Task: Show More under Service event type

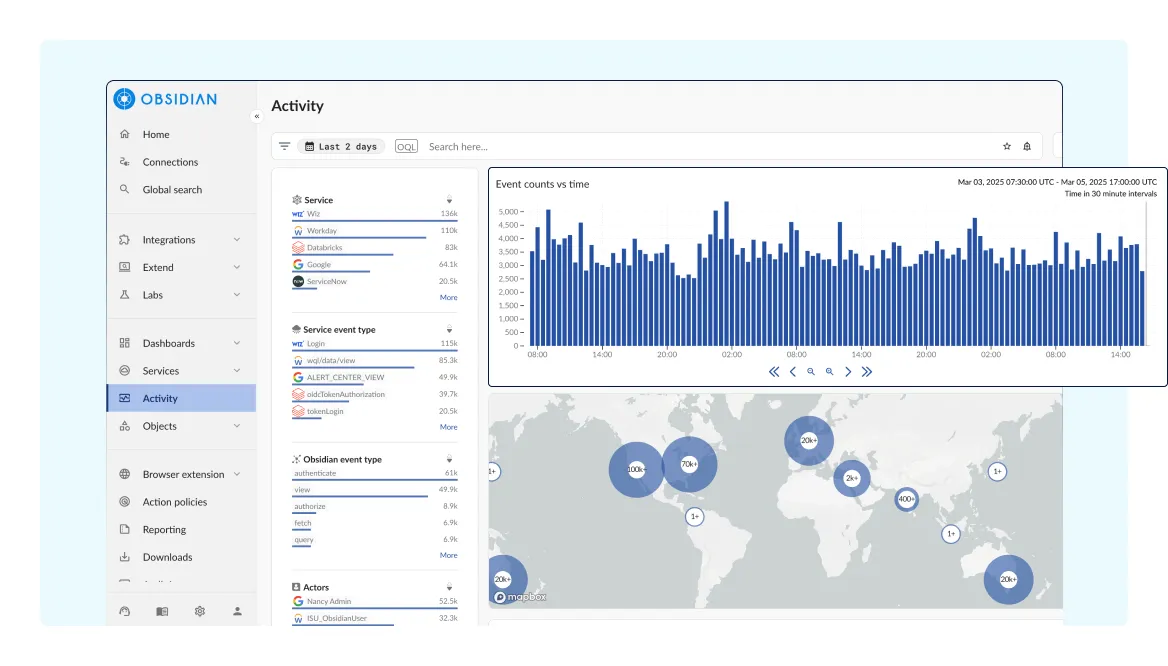Action: click(448, 427)
